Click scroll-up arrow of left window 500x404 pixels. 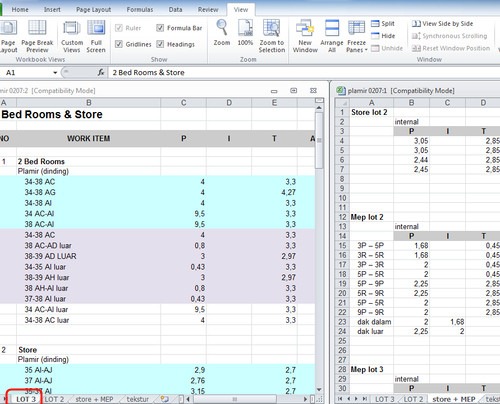319,108
